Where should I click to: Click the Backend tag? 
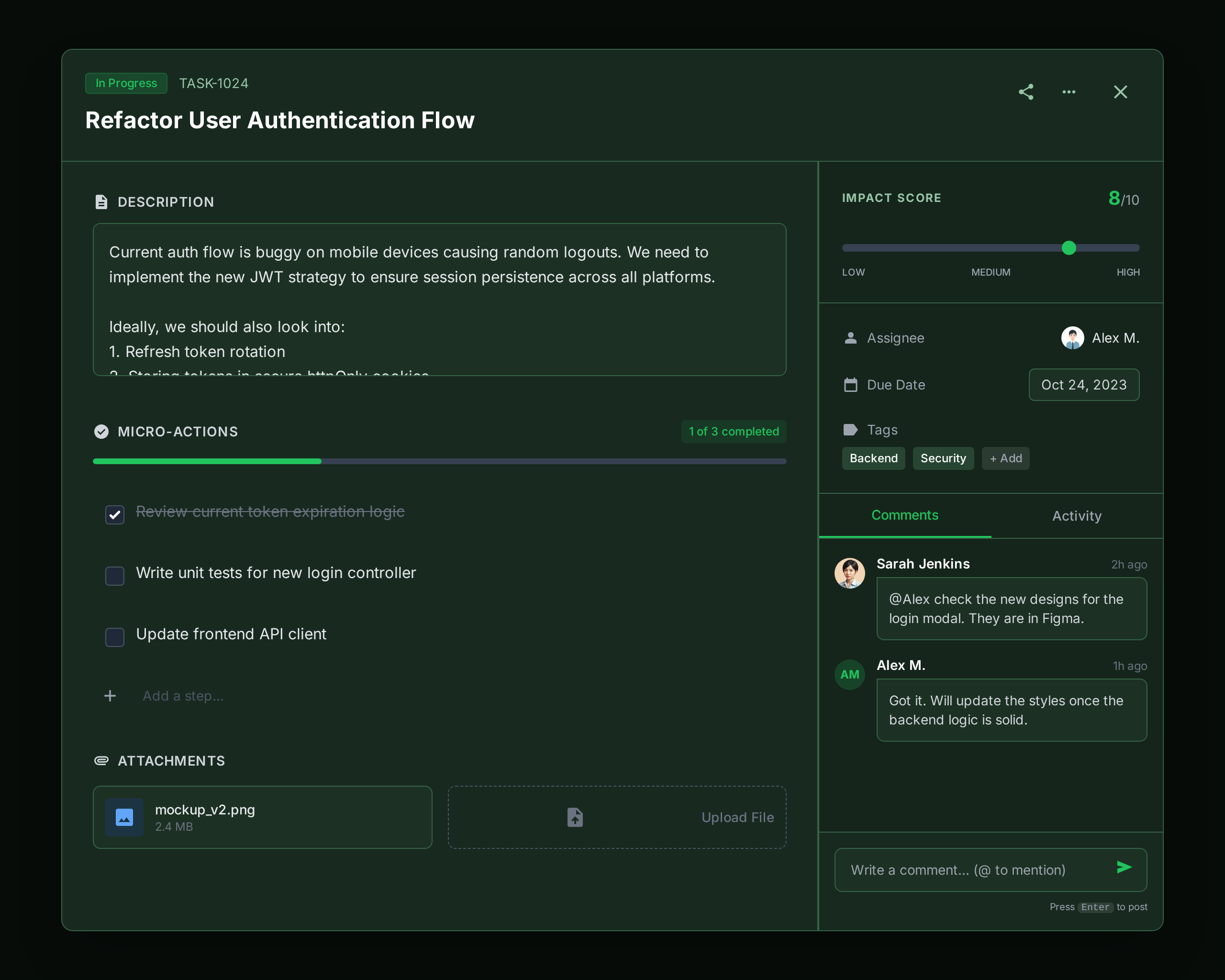(x=873, y=458)
